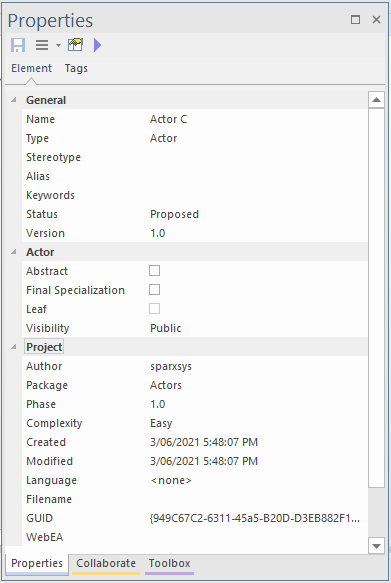Open dropdown arrow beside hamburger menu
The image size is (391, 583).
pyautogui.click(x=58, y=45)
